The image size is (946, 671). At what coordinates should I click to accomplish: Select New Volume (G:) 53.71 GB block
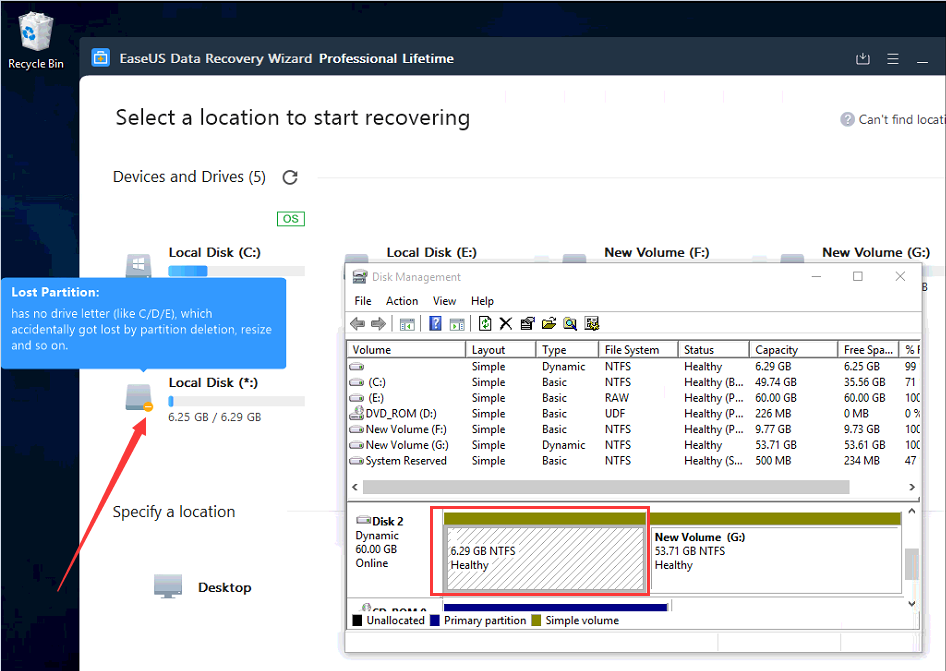[775, 559]
